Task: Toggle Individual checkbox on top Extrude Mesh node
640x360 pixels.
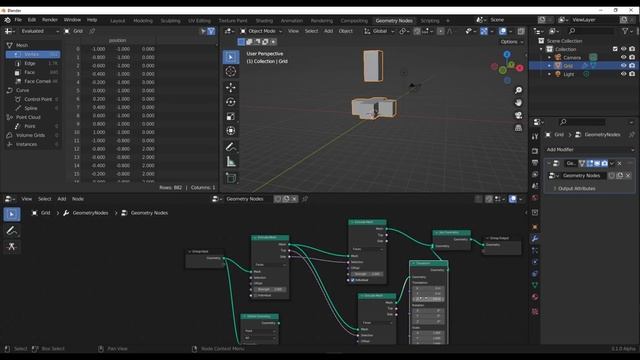Action: pos(353,280)
